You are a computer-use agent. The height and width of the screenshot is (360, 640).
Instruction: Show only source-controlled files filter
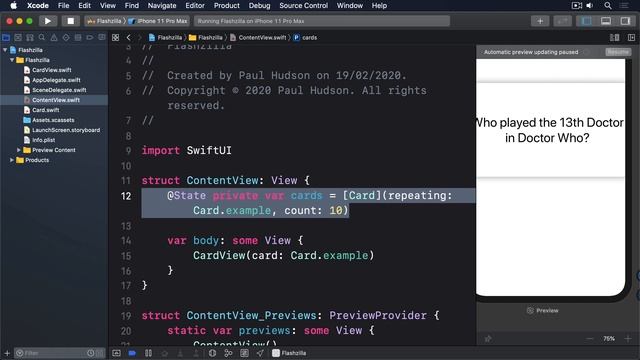(100, 353)
